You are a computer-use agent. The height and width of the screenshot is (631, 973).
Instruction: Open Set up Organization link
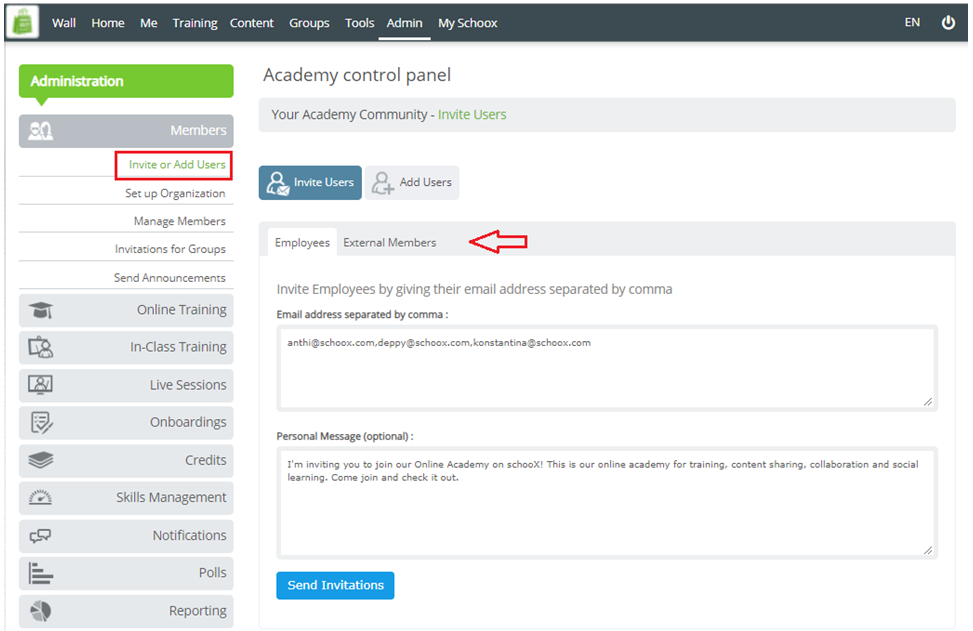175,193
